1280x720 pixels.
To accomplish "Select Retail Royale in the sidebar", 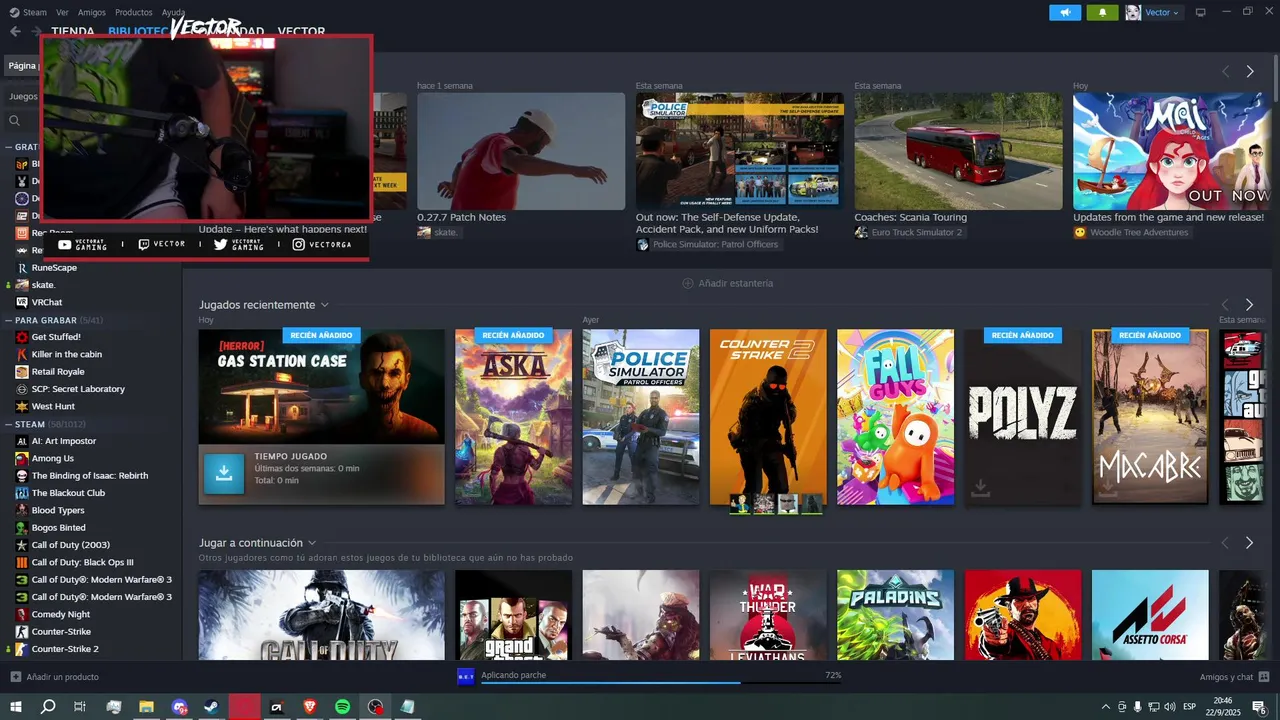I will pos(58,372).
